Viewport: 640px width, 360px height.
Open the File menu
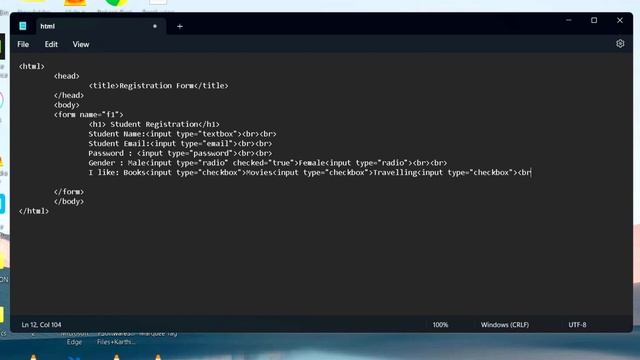[23, 44]
